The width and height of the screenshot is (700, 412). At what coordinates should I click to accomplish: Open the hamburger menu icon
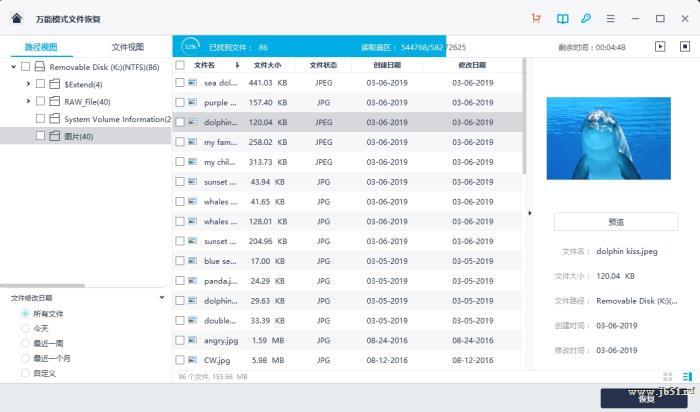pos(610,19)
